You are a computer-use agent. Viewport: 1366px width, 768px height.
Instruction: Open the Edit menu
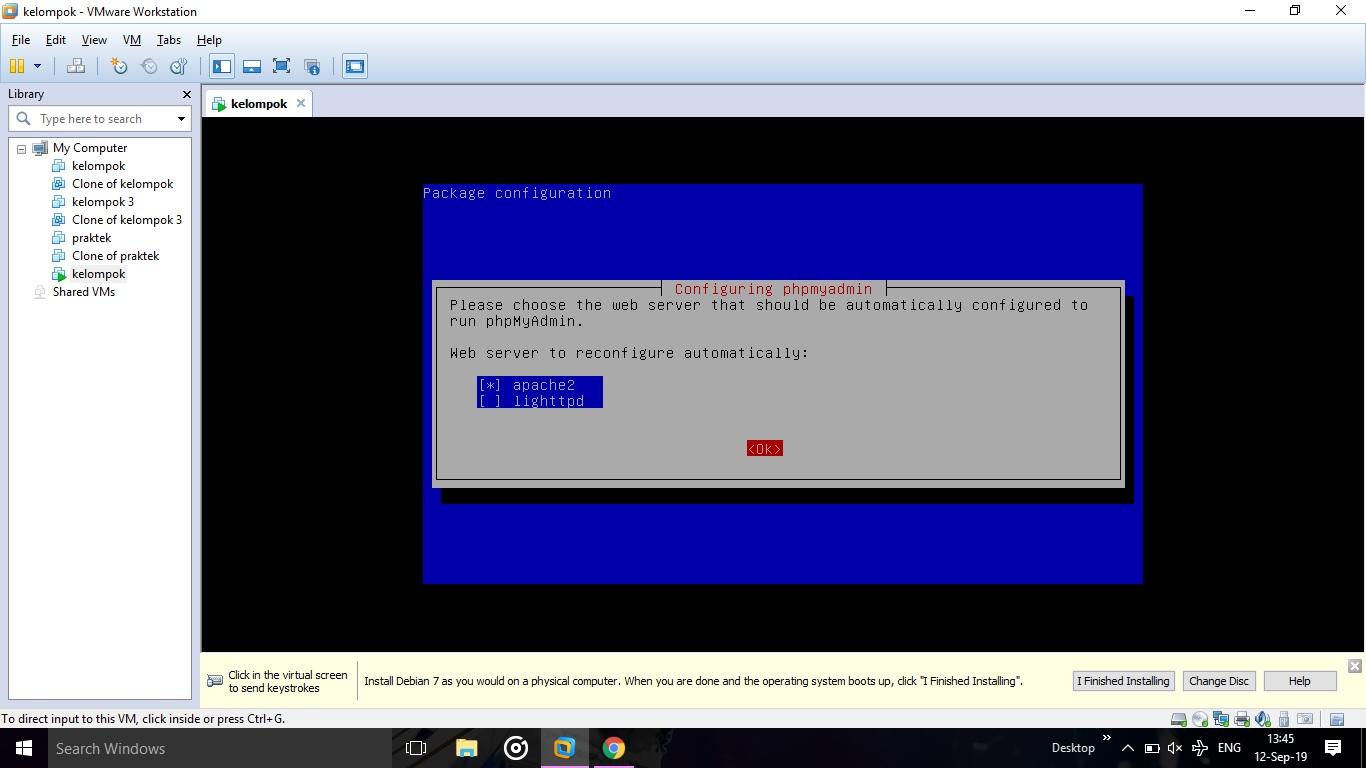(55, 40)
